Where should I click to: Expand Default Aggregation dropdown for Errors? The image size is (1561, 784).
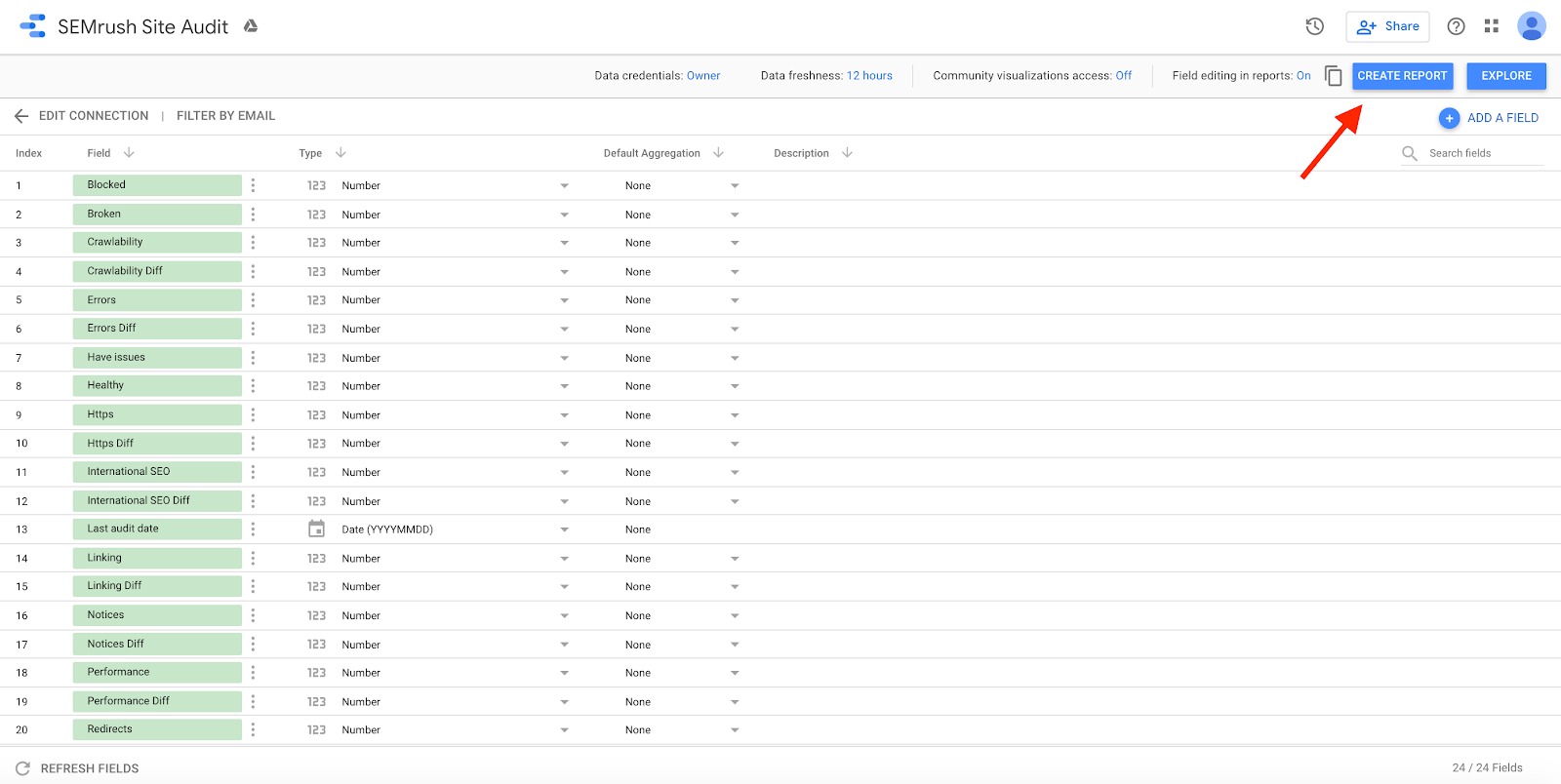pos(735,300)
